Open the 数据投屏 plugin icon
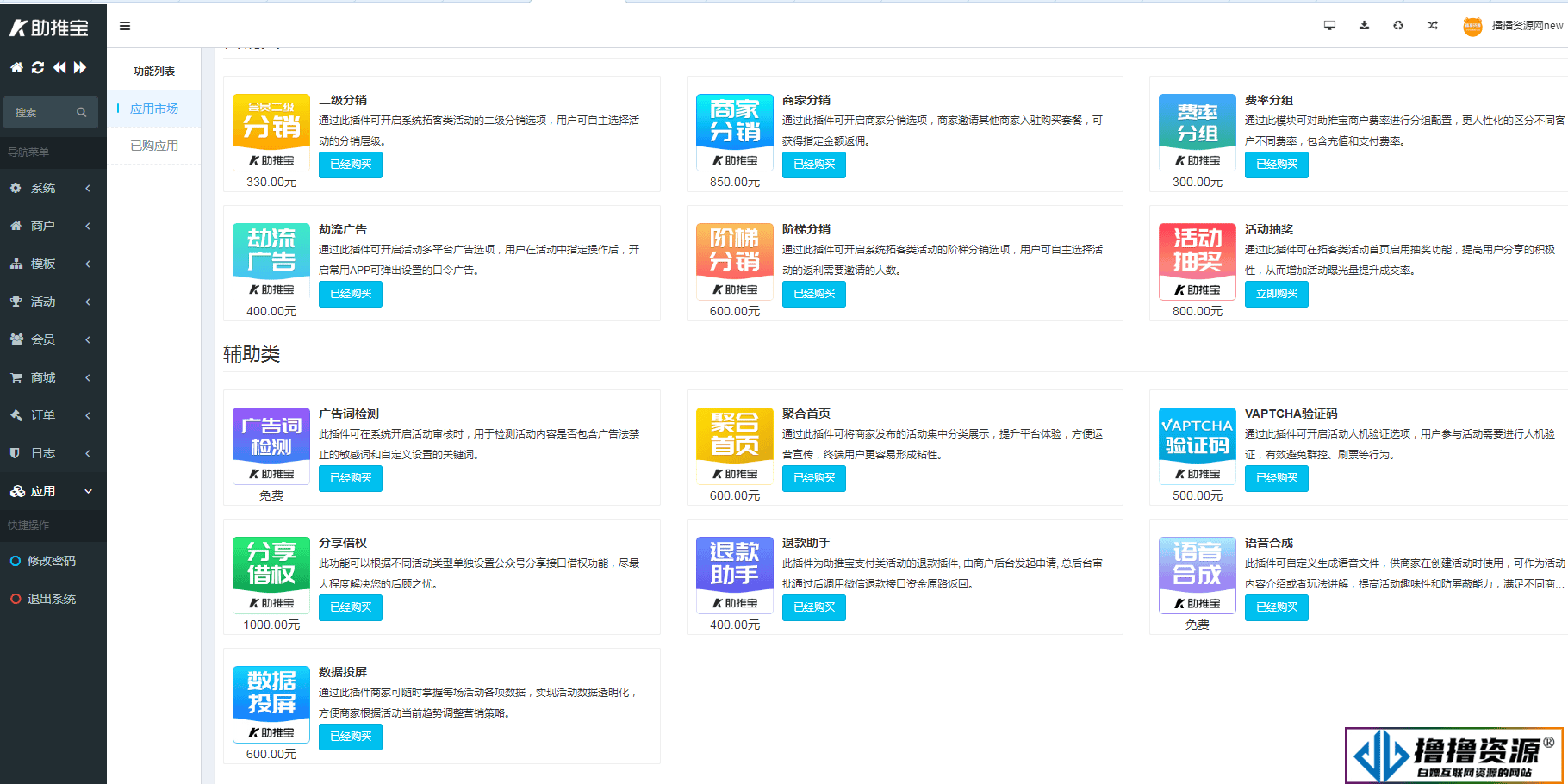This screenshot has height=784, width=1568. 271,704
